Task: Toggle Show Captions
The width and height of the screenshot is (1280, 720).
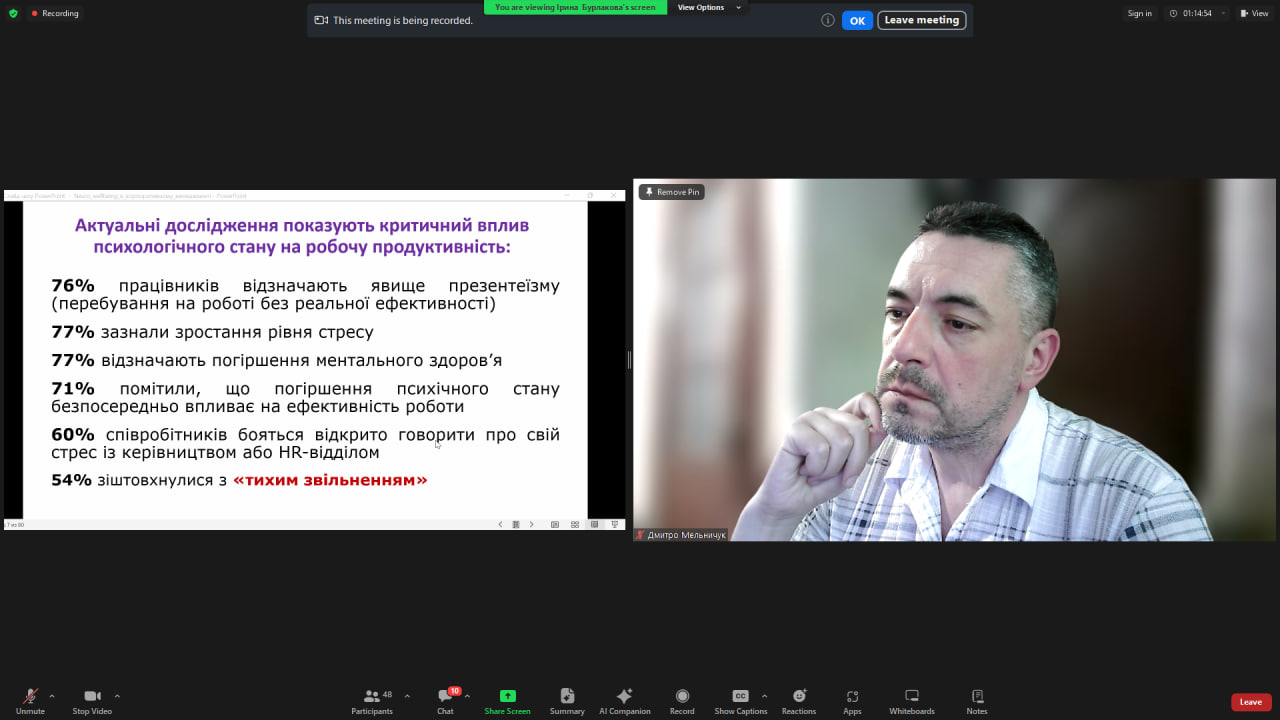Action: point(740,701)
